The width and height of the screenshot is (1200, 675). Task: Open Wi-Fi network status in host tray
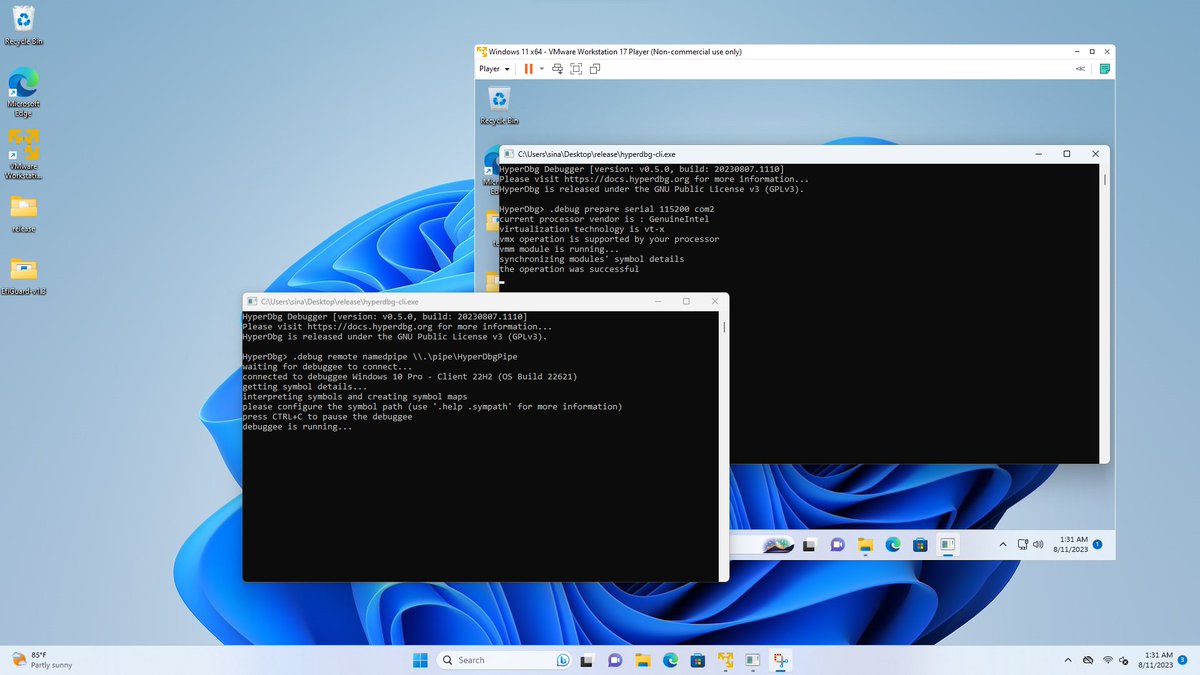1108,660
